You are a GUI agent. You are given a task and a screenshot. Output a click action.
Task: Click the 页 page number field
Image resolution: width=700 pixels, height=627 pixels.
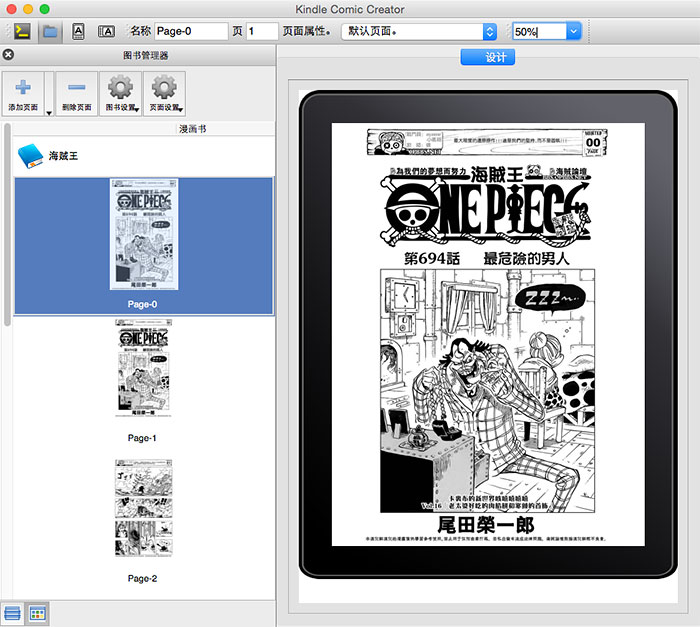(262, 31)
